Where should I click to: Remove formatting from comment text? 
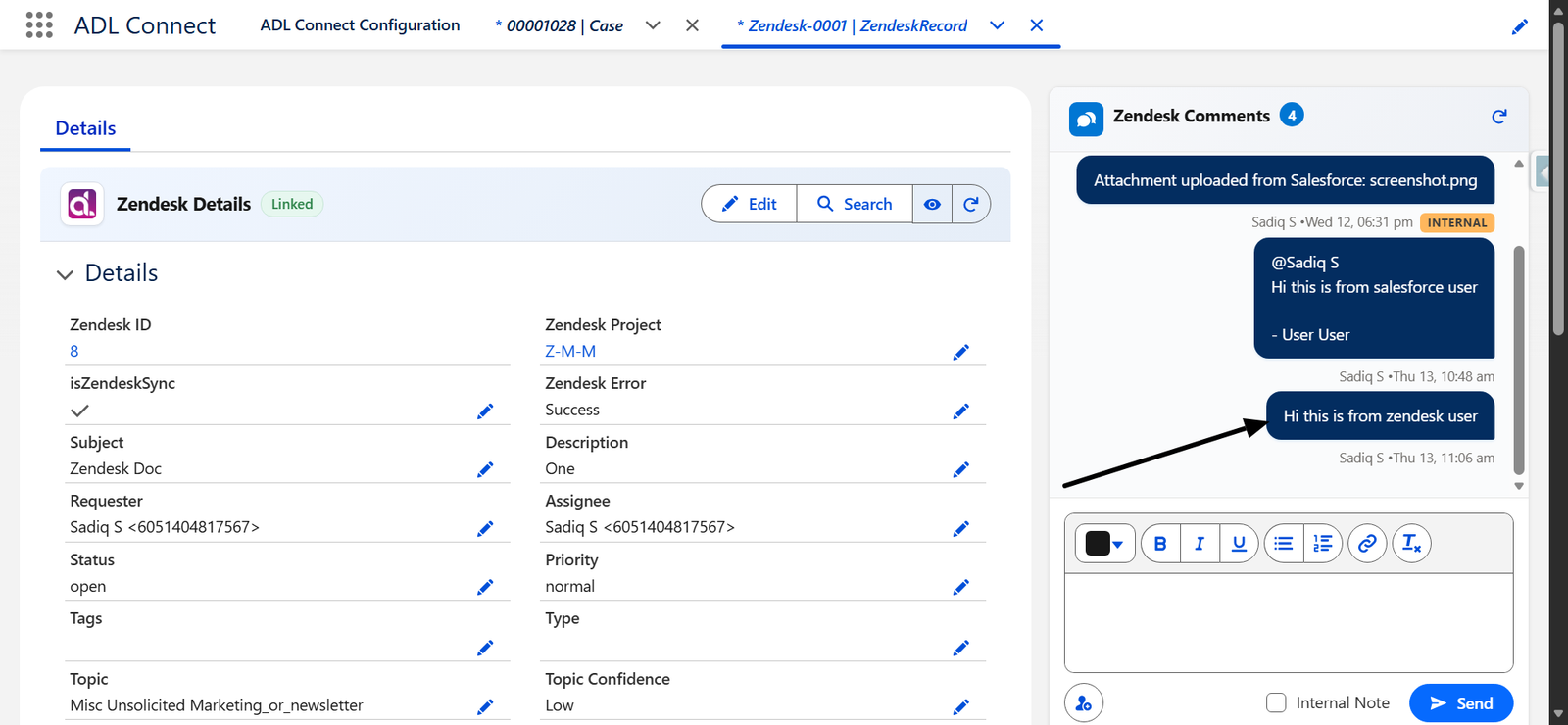coord(1411,543)
